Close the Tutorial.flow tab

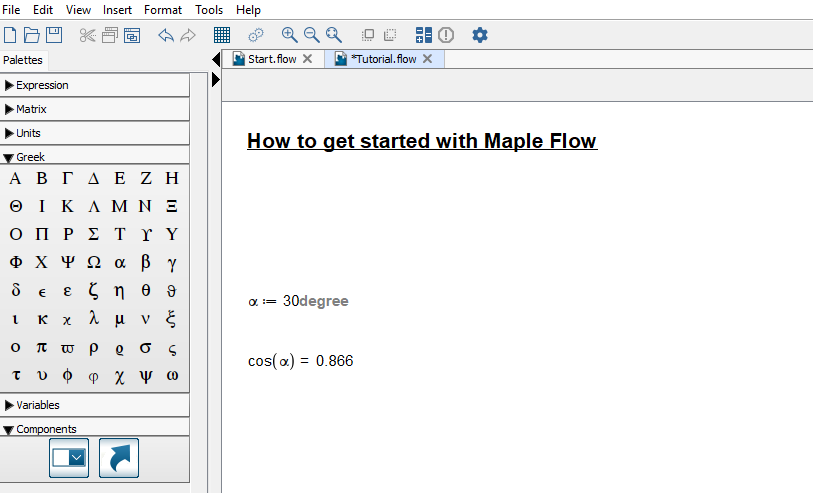coord(427,59)
